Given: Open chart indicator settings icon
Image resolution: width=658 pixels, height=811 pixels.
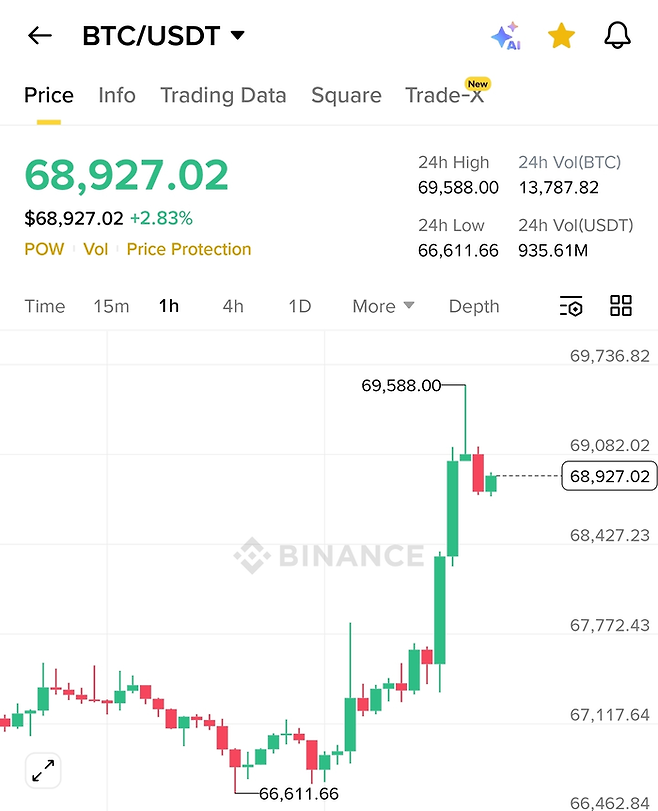Looking at the screenshot, I should point(571,306).
